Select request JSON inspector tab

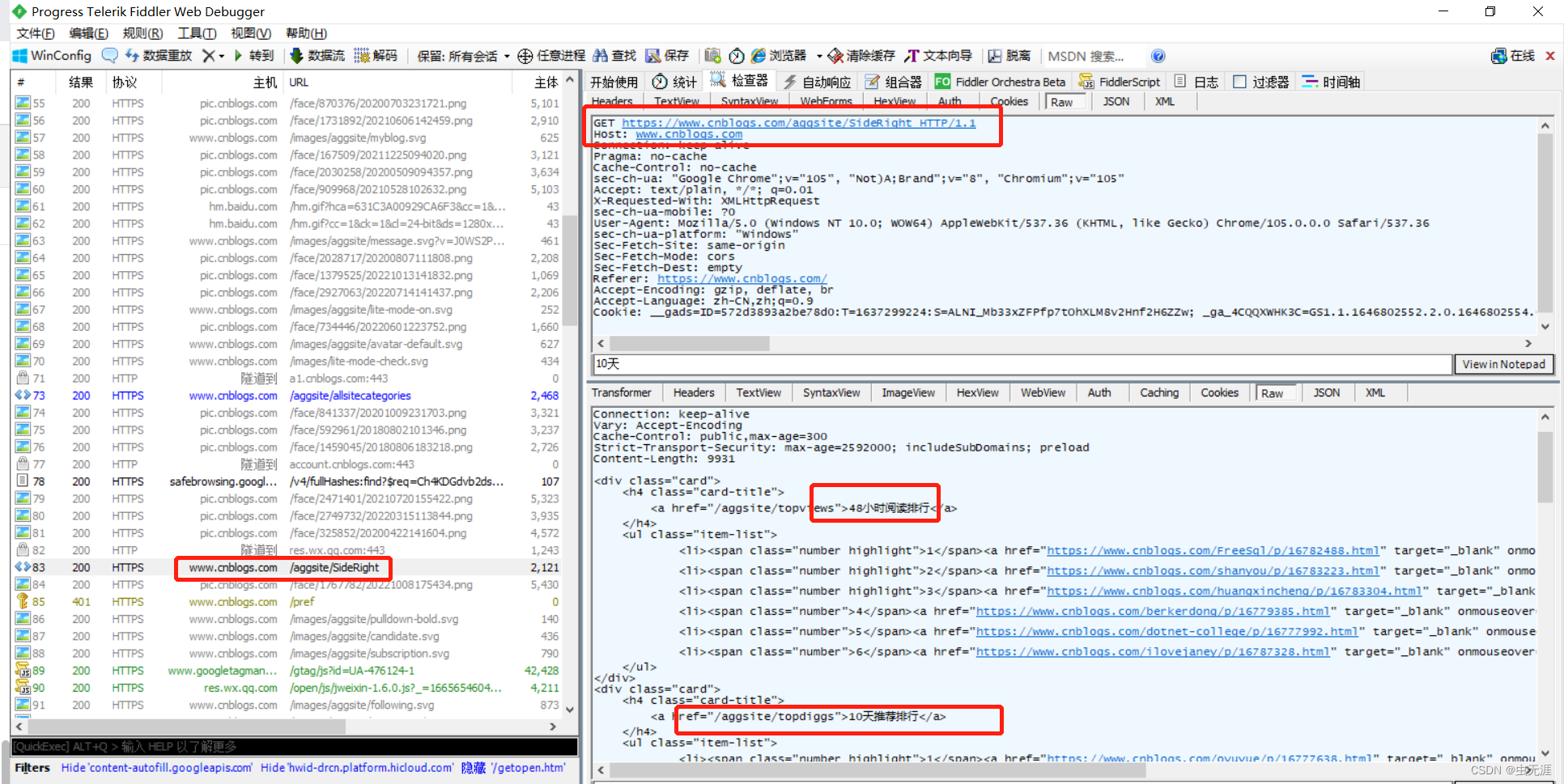[x=1116, y=101]
